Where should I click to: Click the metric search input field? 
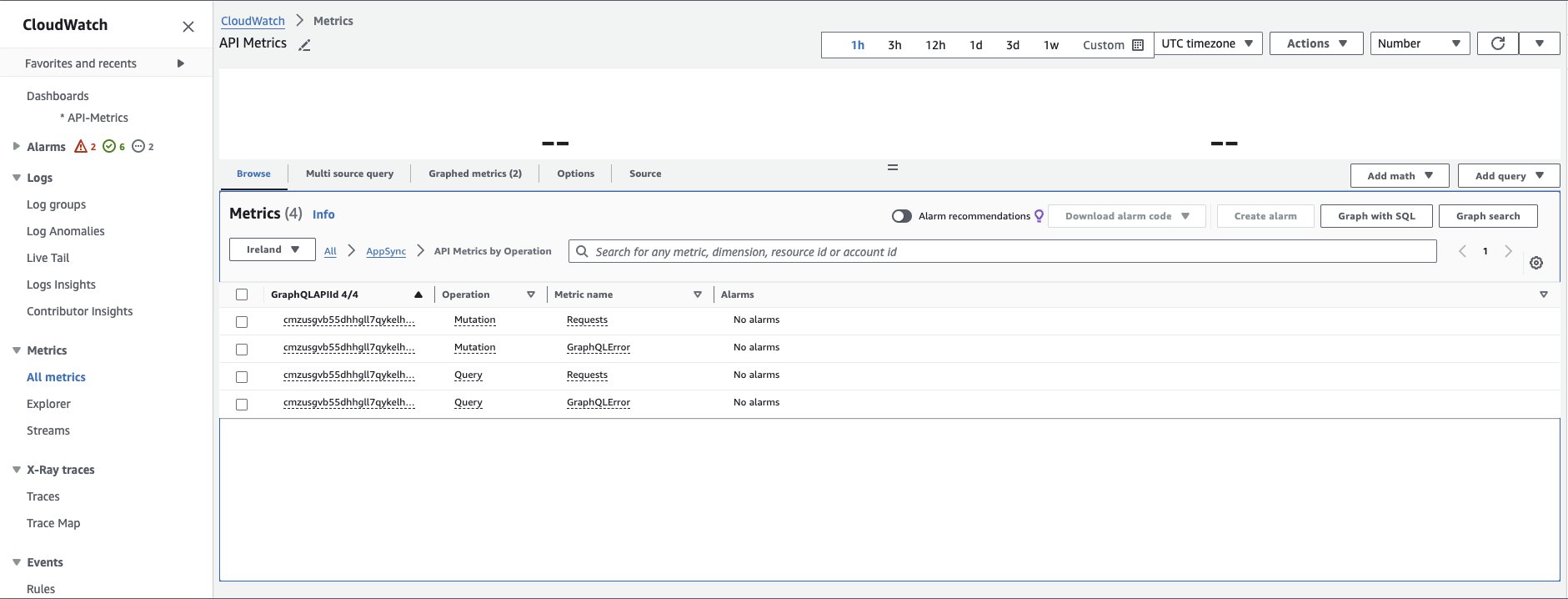1000,251
